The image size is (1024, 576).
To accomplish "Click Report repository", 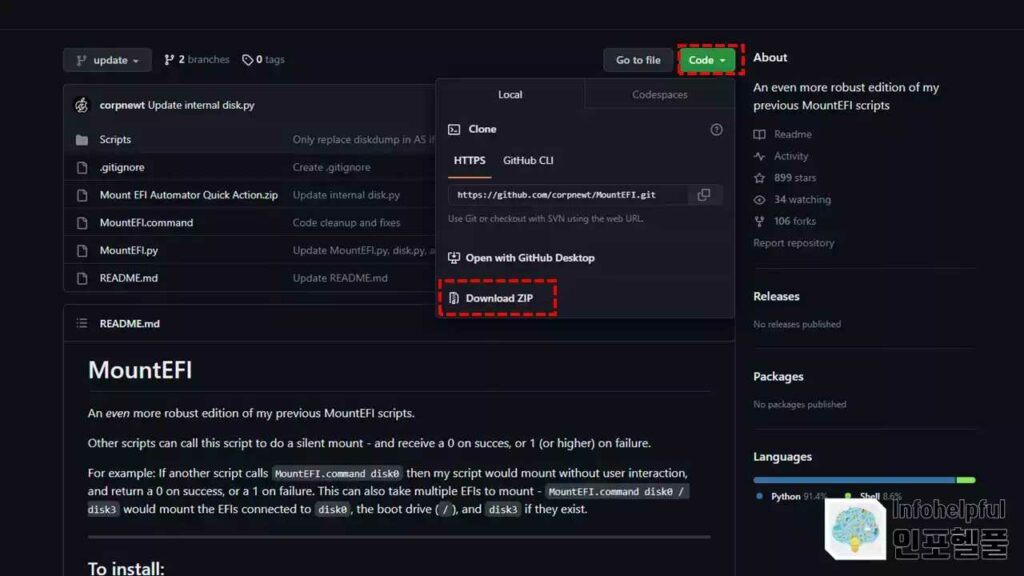I will [x=793, y=243].
